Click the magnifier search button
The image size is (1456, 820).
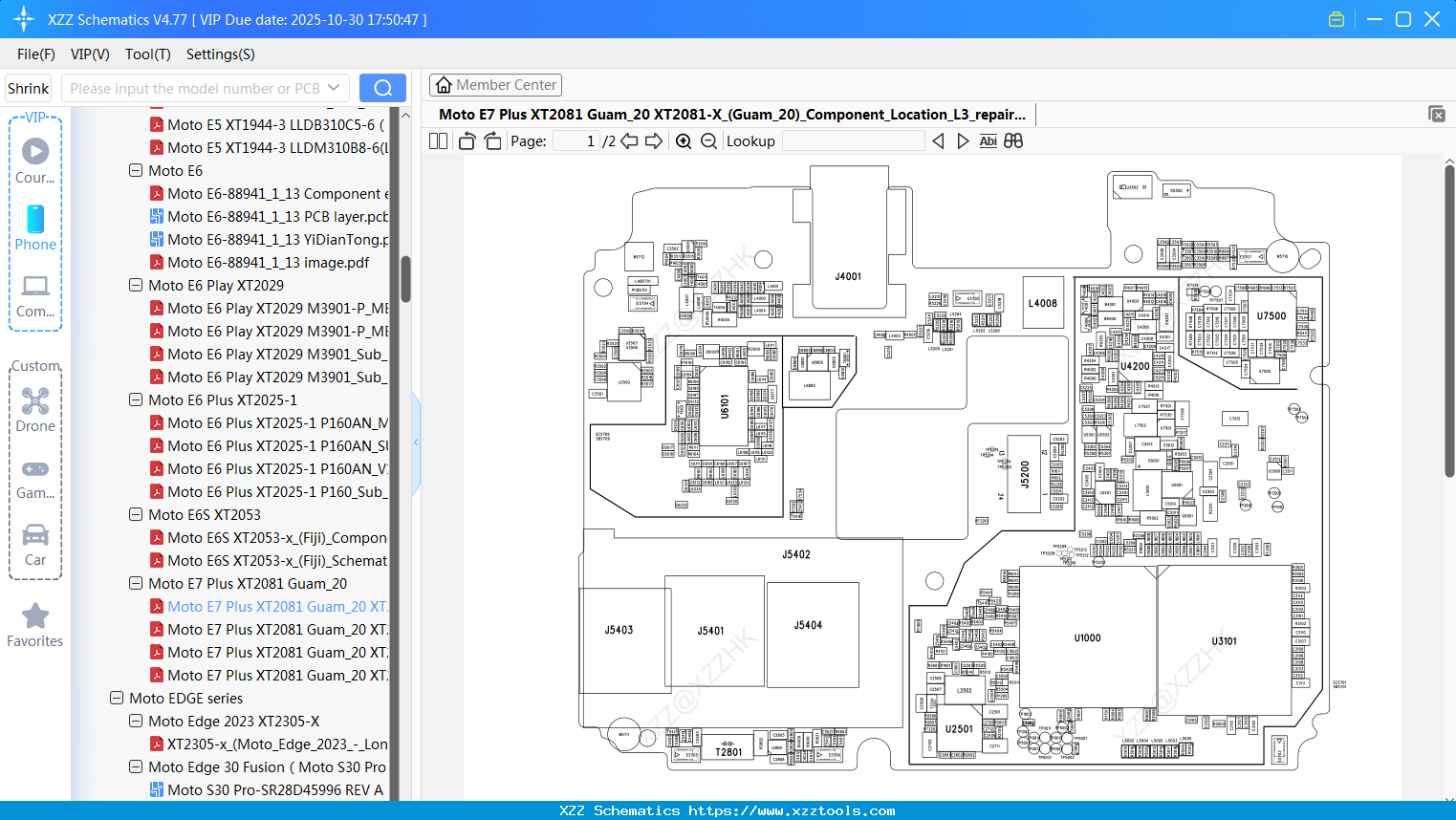382,88
